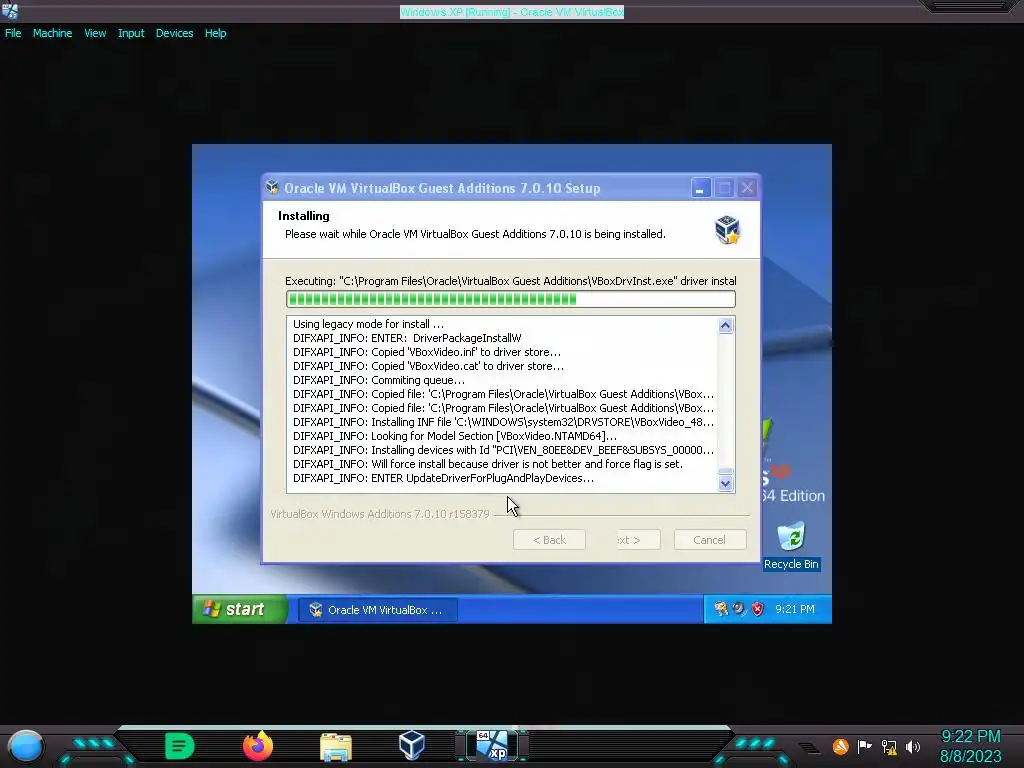This screenshot has width=1024, height=768.
Task: Click the Action Center flag tray icon
Action: 865,746
